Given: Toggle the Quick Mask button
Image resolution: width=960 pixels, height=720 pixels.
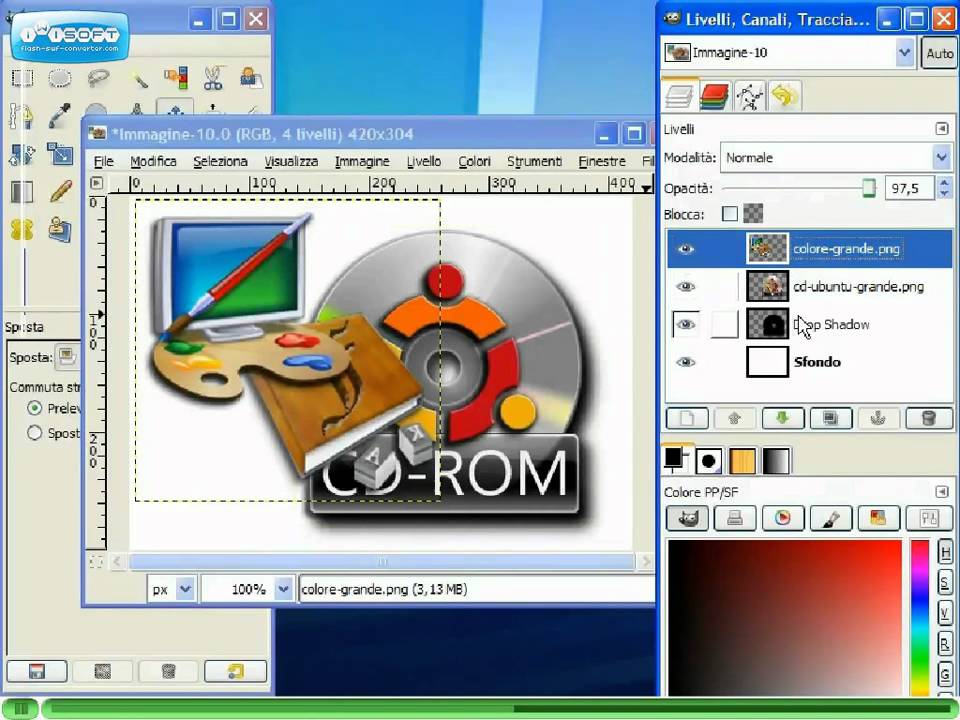Looking at the screenshot, I should [96, 562].
